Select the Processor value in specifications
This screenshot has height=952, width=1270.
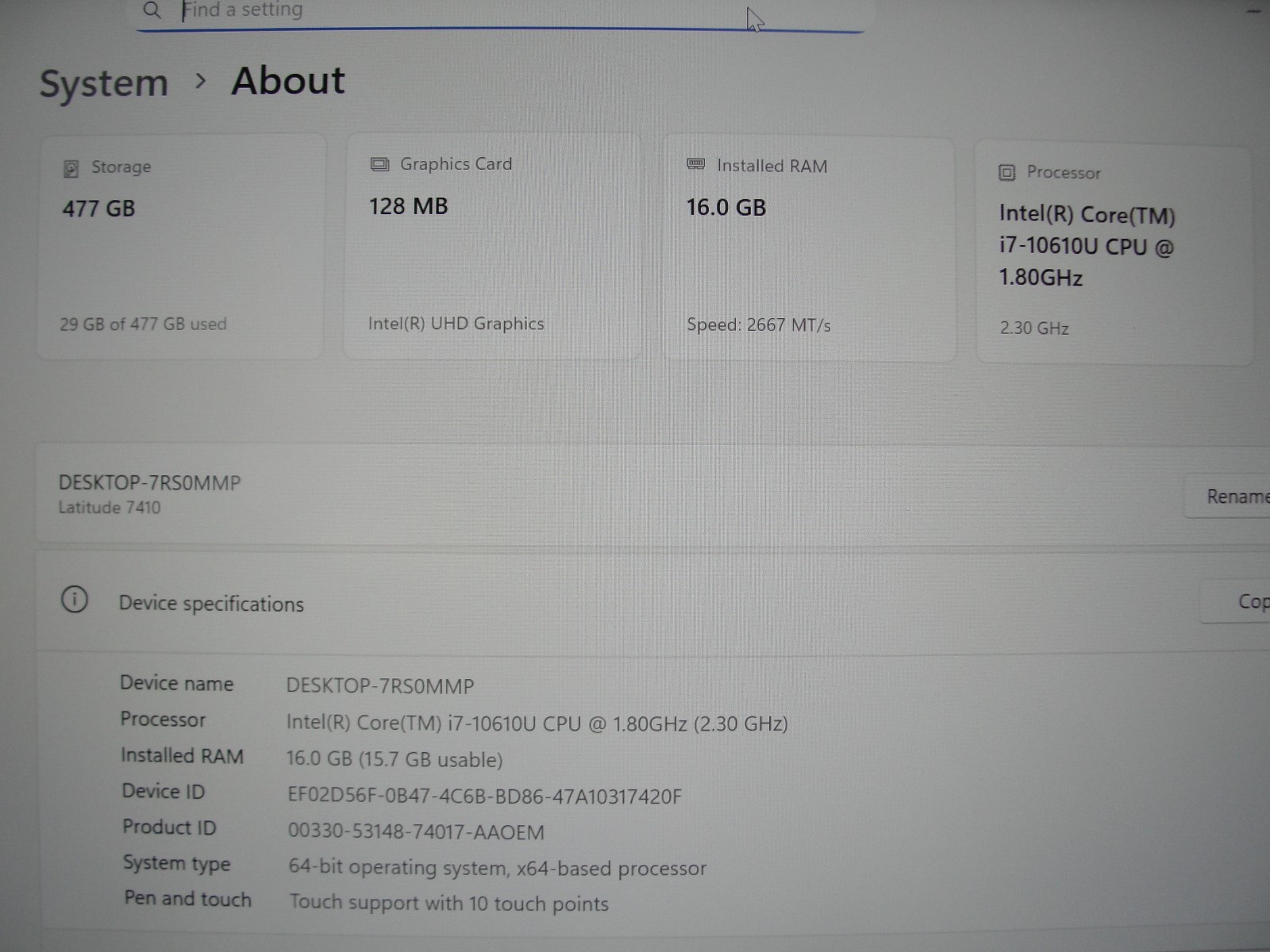(x=537, y=723)
